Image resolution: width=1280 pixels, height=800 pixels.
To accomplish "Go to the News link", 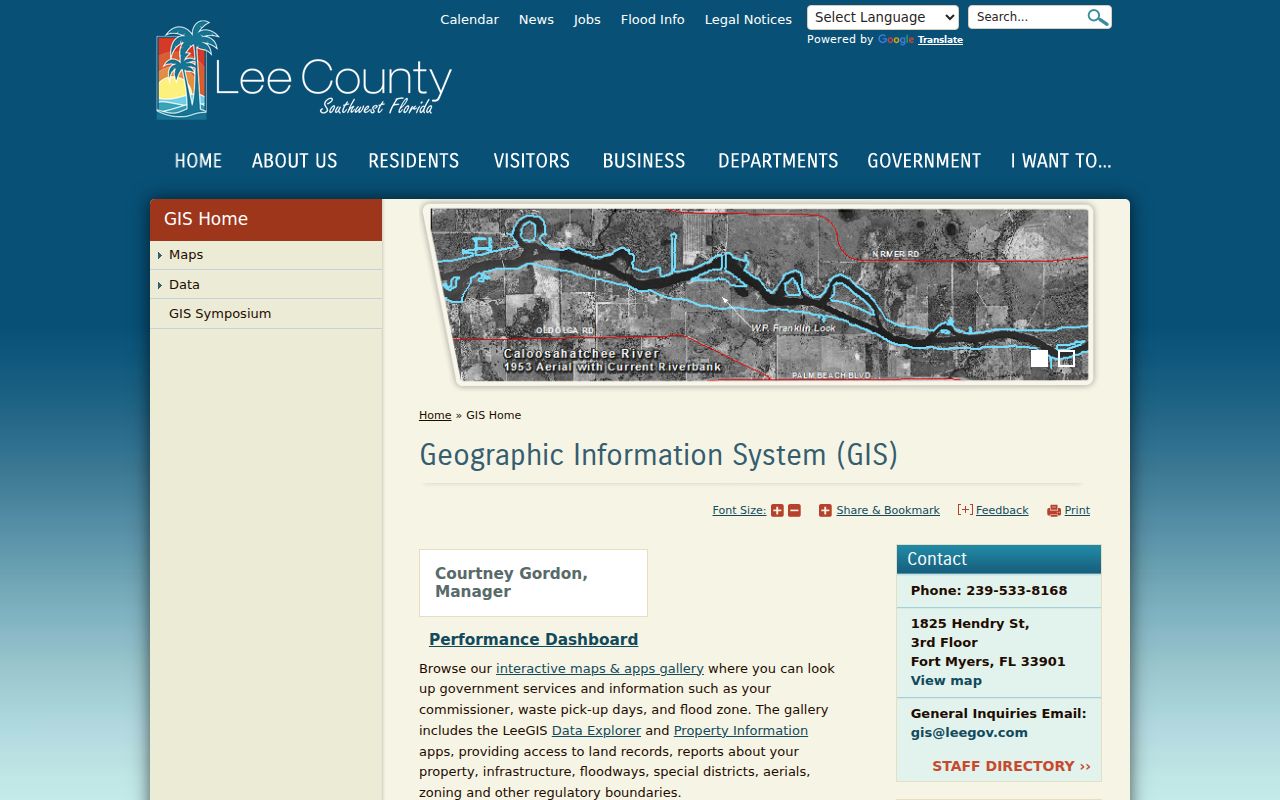I will (536, 19).
